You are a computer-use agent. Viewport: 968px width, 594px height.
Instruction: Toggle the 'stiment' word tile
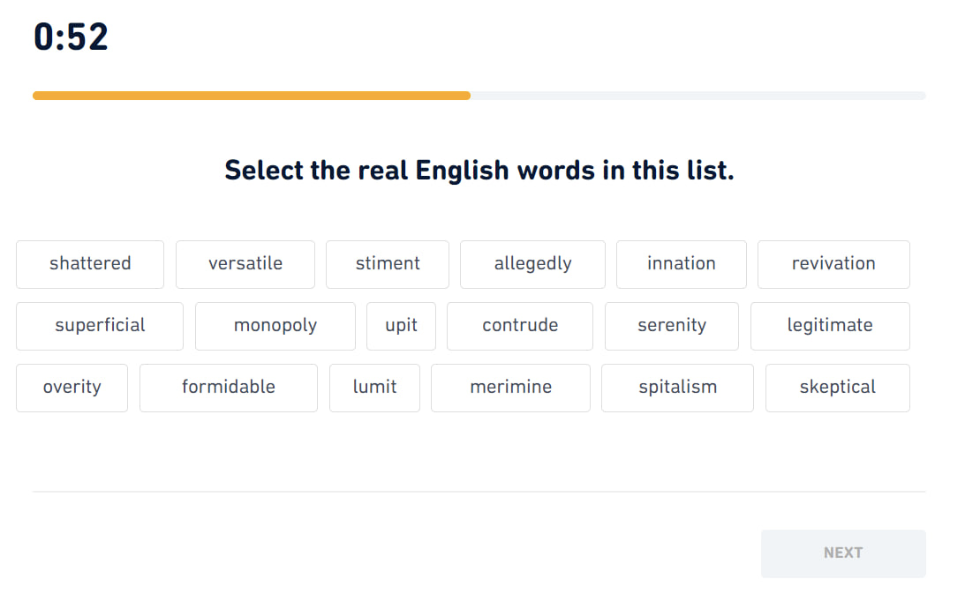pos(388,264)
